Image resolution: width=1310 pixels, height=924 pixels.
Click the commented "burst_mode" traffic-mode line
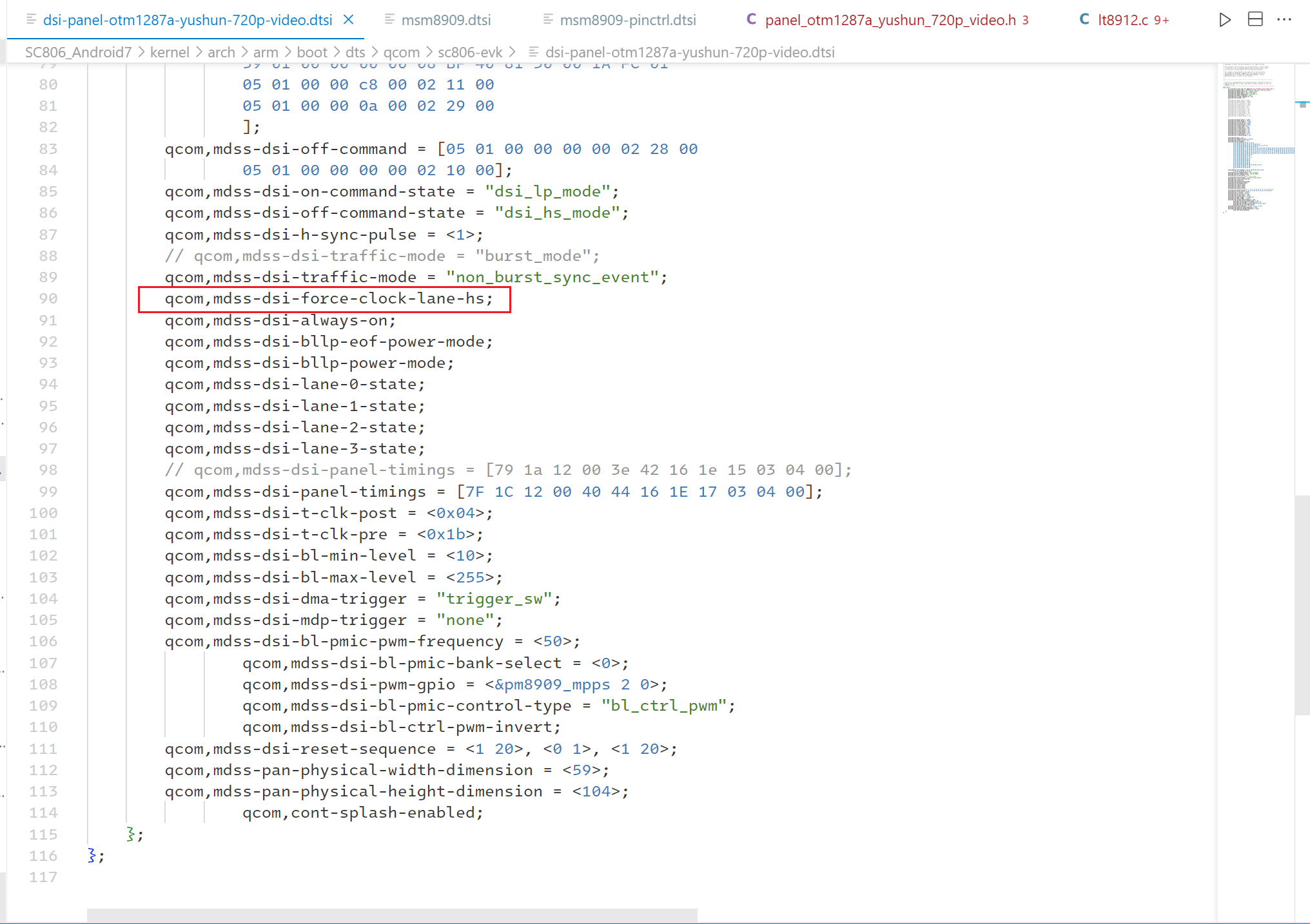click(x=382, y=256)
